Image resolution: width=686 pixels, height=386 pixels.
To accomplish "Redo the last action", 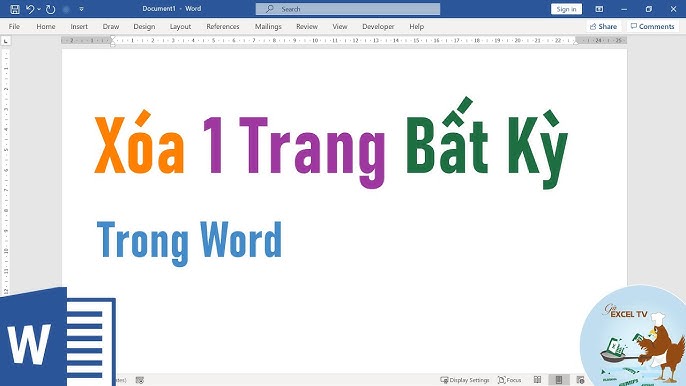I will [x=50, y=9].
